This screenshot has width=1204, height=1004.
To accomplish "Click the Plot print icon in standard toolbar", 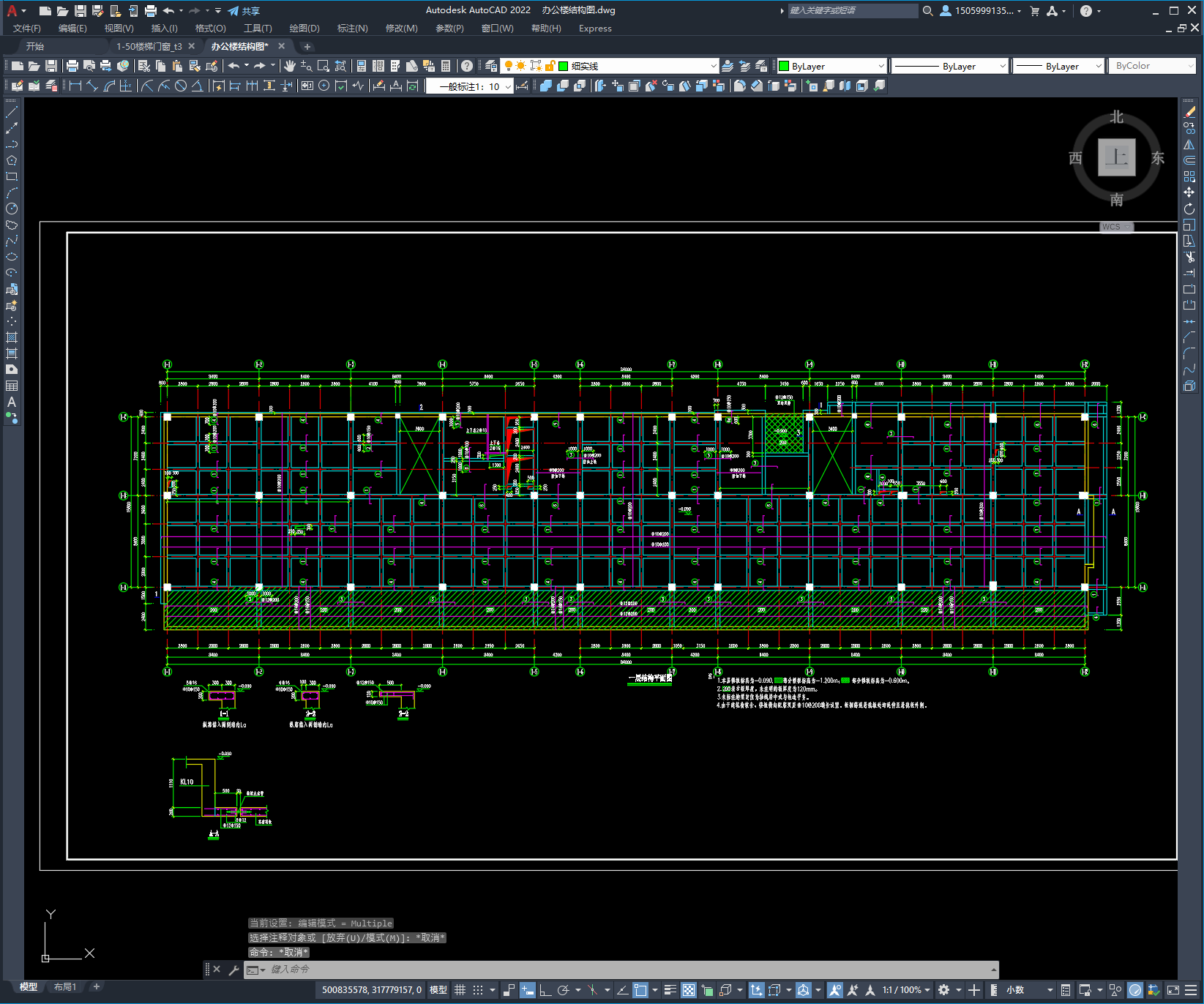I will pyautogui.click(x=72, y=66).
